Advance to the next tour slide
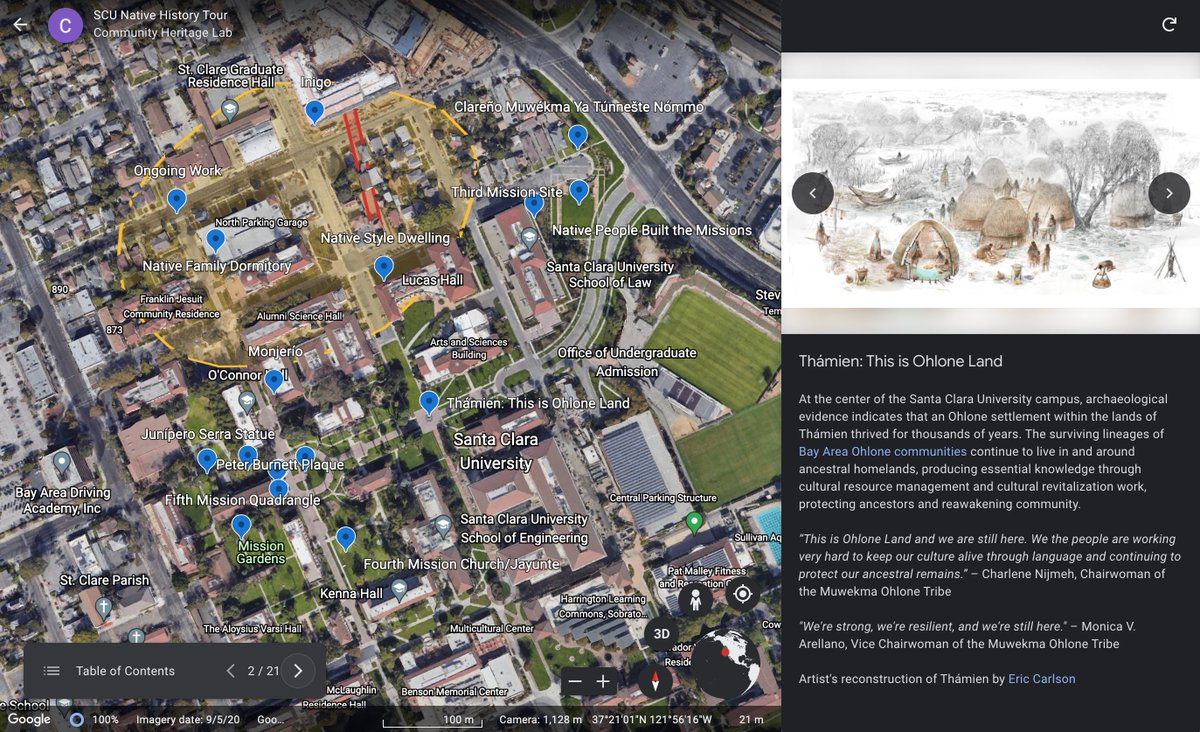 click(298, 671)
